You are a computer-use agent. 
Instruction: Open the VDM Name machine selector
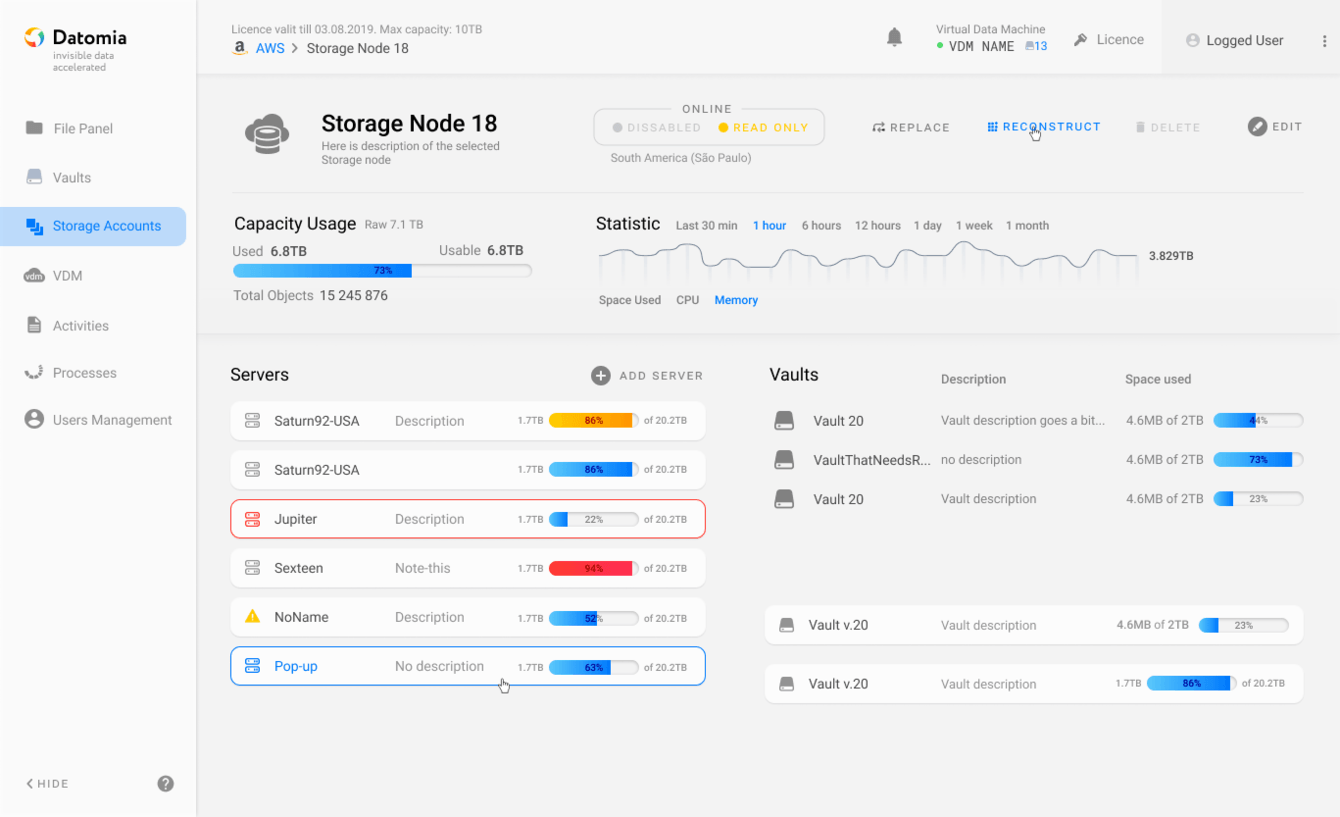[x=981, y=46]
